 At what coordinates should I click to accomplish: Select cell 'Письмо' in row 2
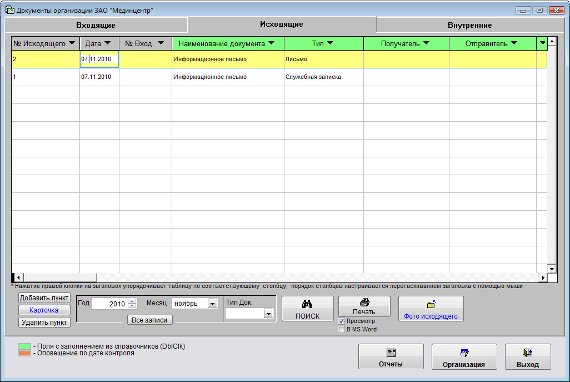324,59
